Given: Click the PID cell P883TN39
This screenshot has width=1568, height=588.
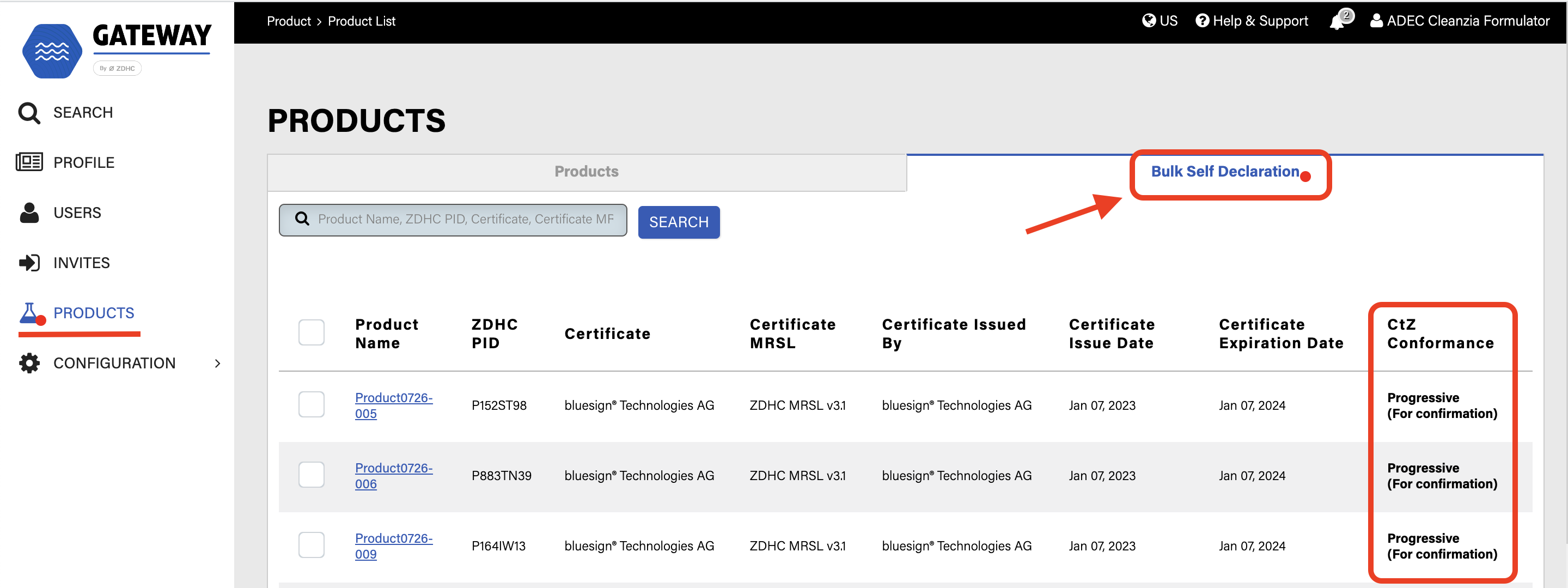Looking at the screenshot, I should click(x=501, y=475).
